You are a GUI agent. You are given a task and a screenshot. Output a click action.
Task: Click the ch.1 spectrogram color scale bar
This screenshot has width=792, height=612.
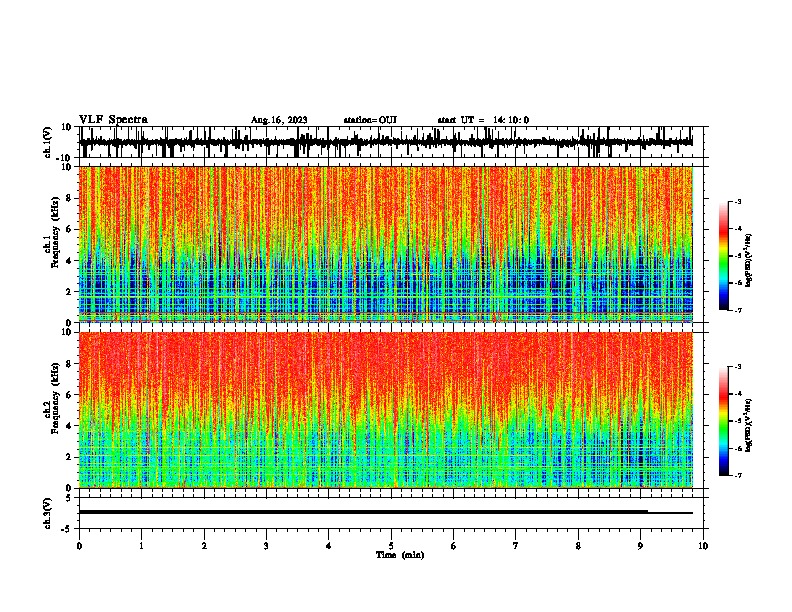724,256
